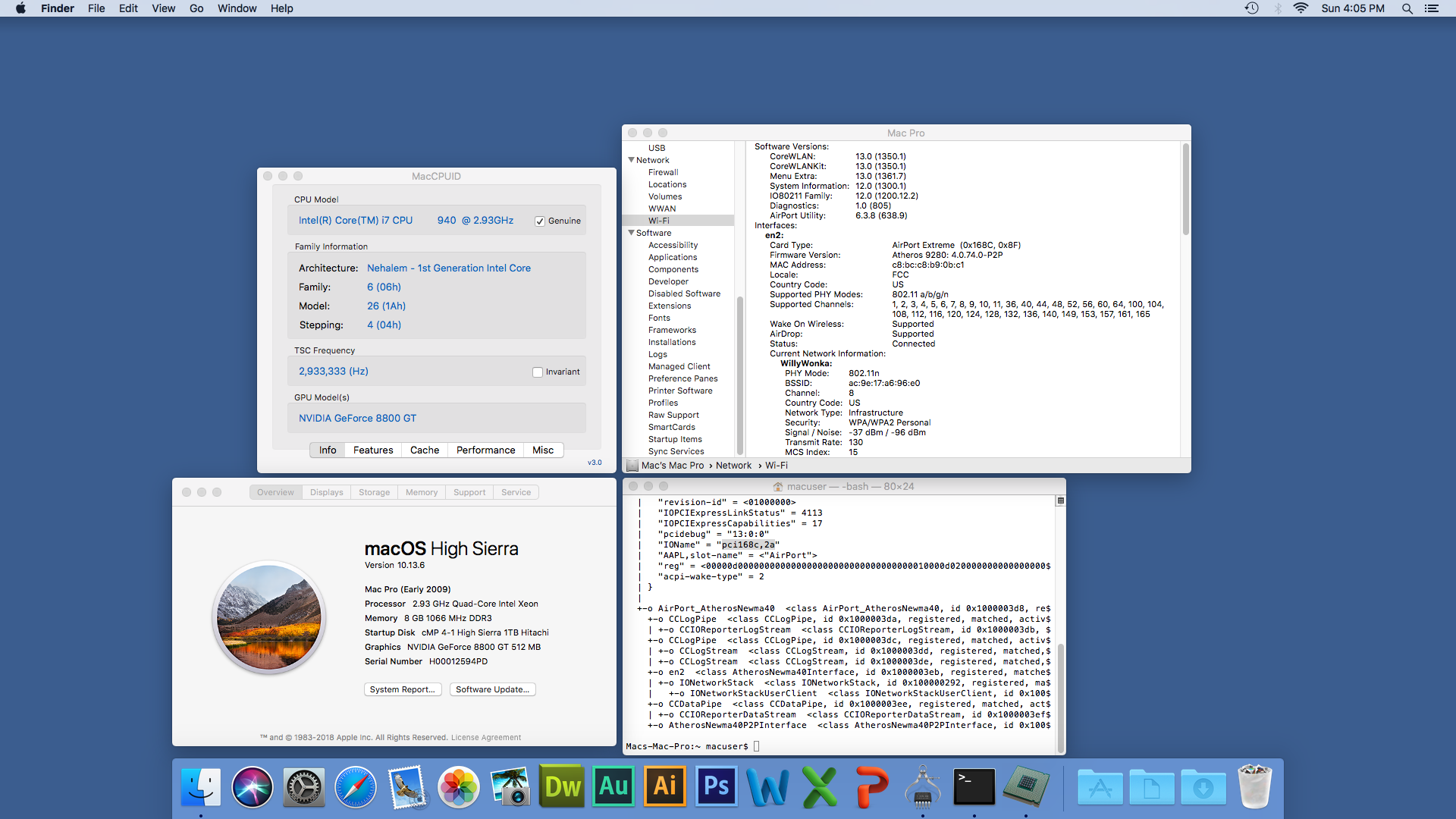Open Downloads folder in Dock
Screen dimensions: 1456x819
coord(1203,787)
